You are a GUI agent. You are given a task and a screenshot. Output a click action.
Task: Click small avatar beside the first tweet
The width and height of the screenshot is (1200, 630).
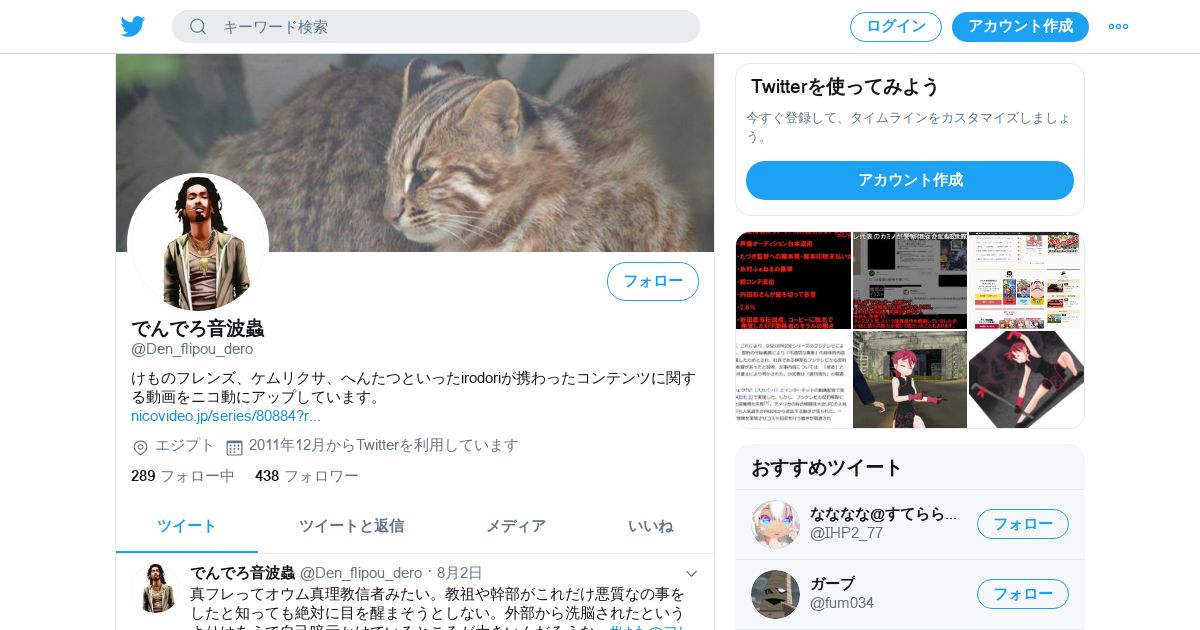(x=156, y=588)
